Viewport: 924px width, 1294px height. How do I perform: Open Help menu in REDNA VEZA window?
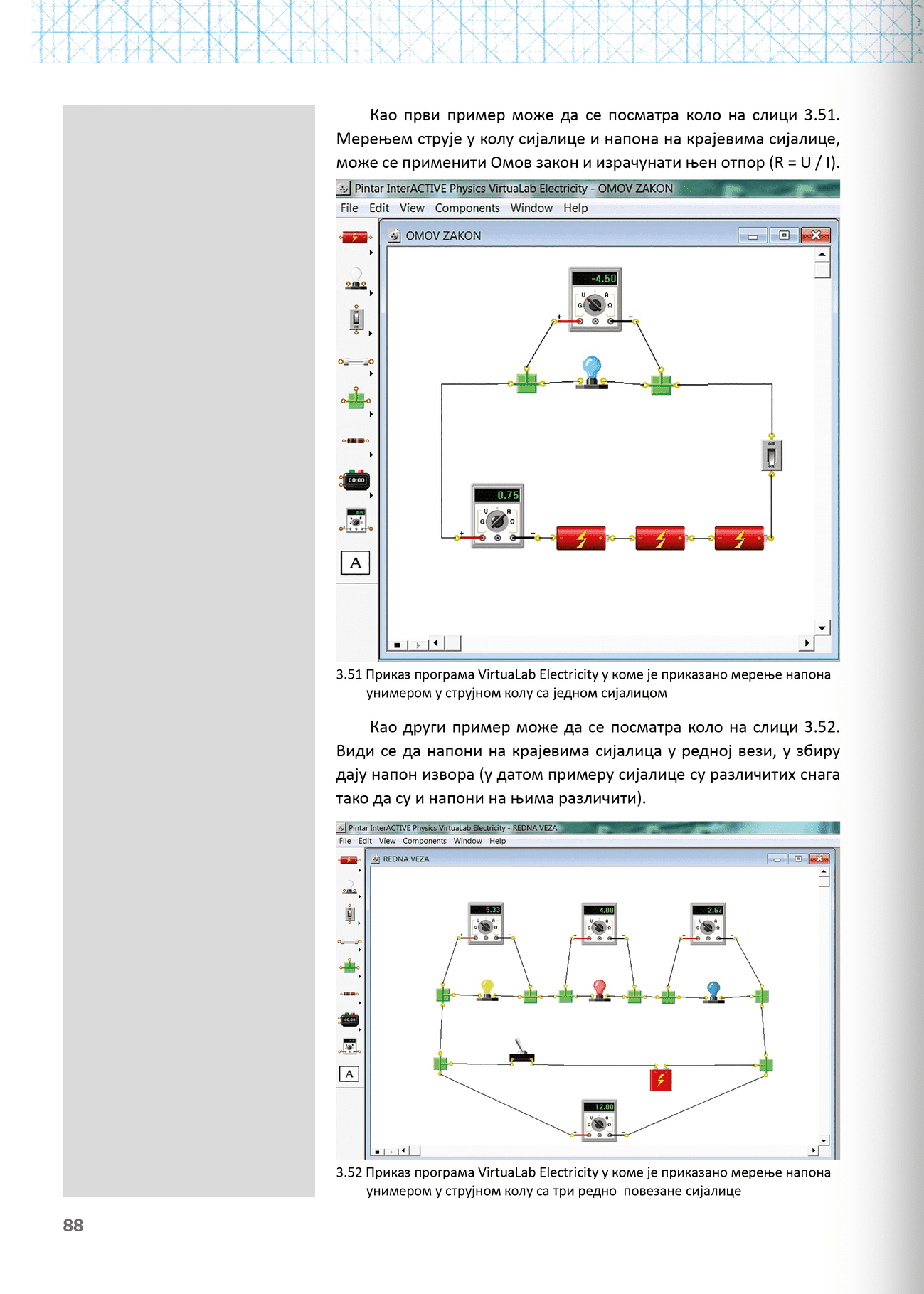(497, 841)
